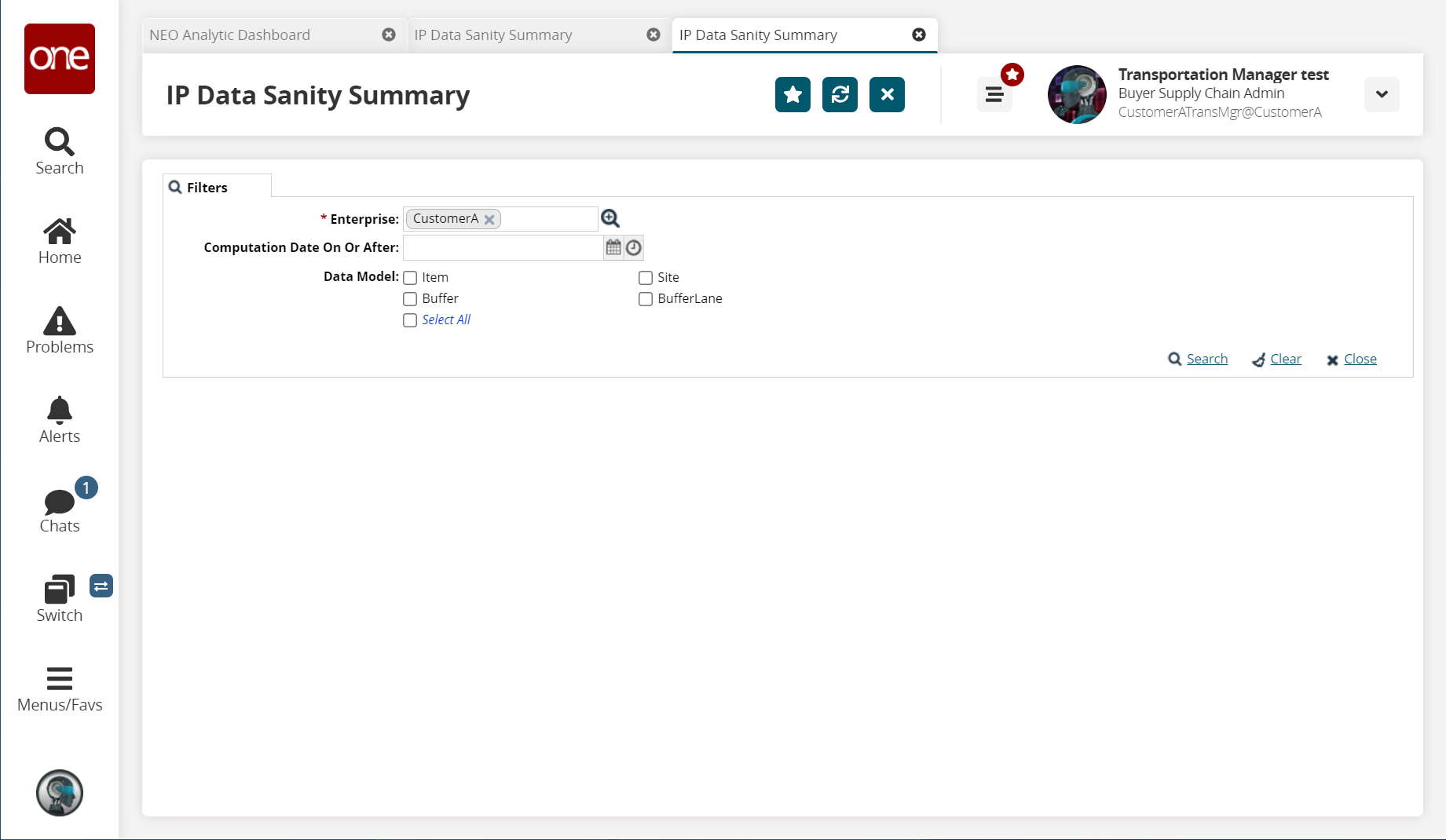
Task: Click the Search magnifier icon beside Search link
Action: click(x=1175, y=359)
